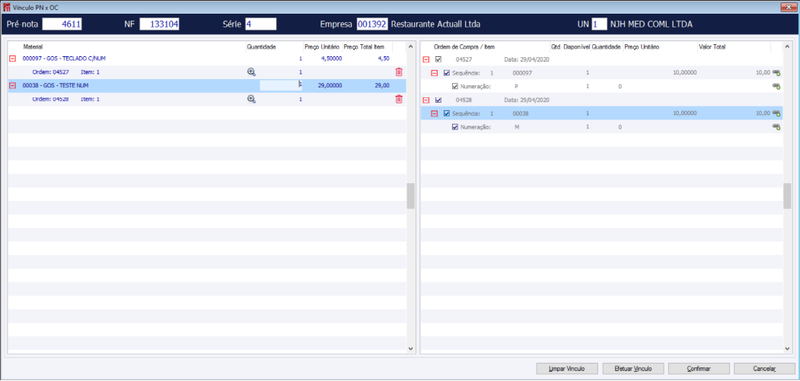The height and width of the screenshot is (381, 800).
Task: Click right panel scroll up arrow
Action: point(787,47)
